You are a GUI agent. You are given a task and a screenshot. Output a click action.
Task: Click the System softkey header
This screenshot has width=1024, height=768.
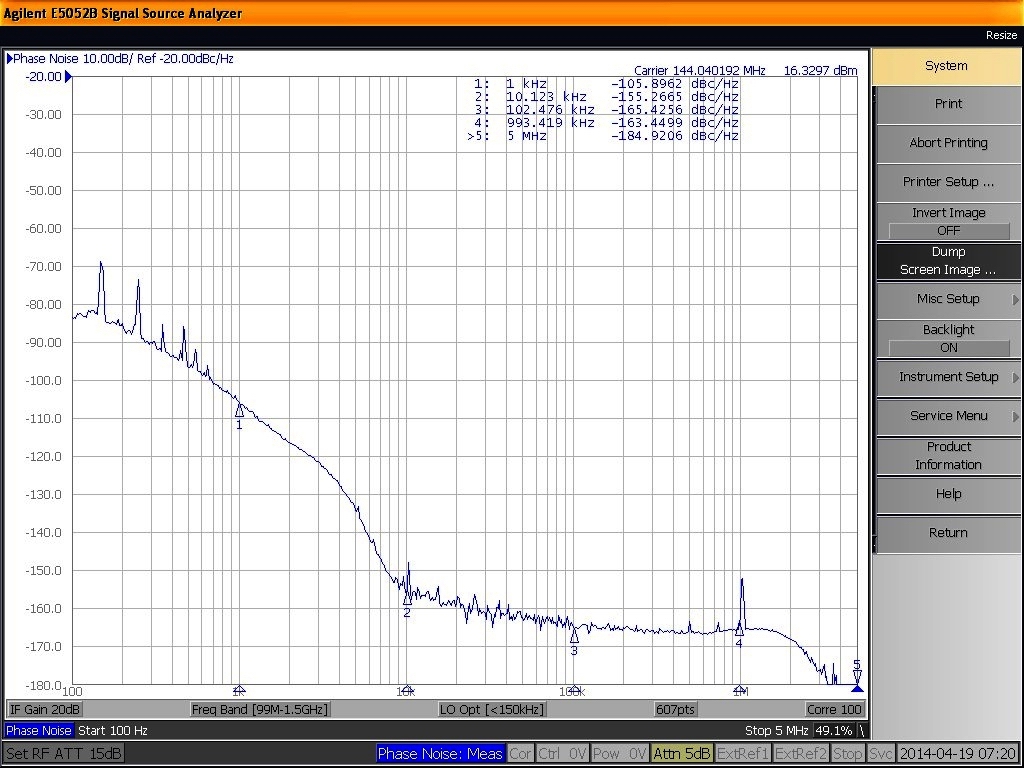click(x=946, y=66)
